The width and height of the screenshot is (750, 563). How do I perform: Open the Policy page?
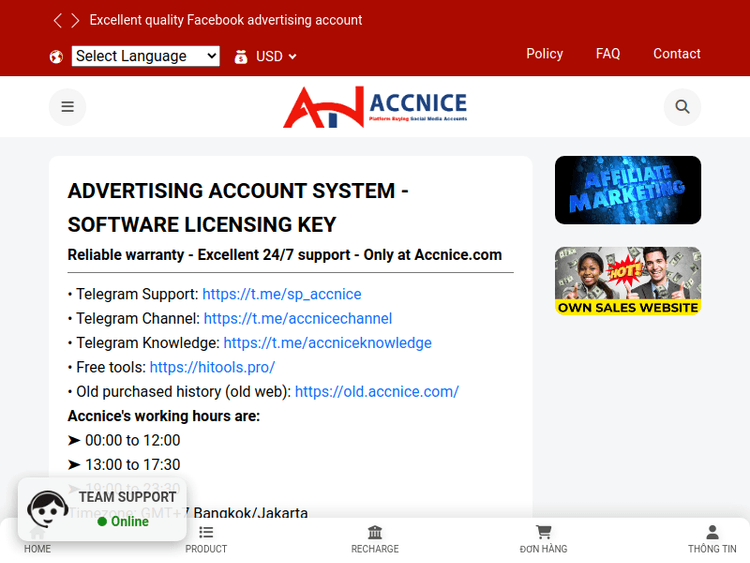click(x=544, y=54)
